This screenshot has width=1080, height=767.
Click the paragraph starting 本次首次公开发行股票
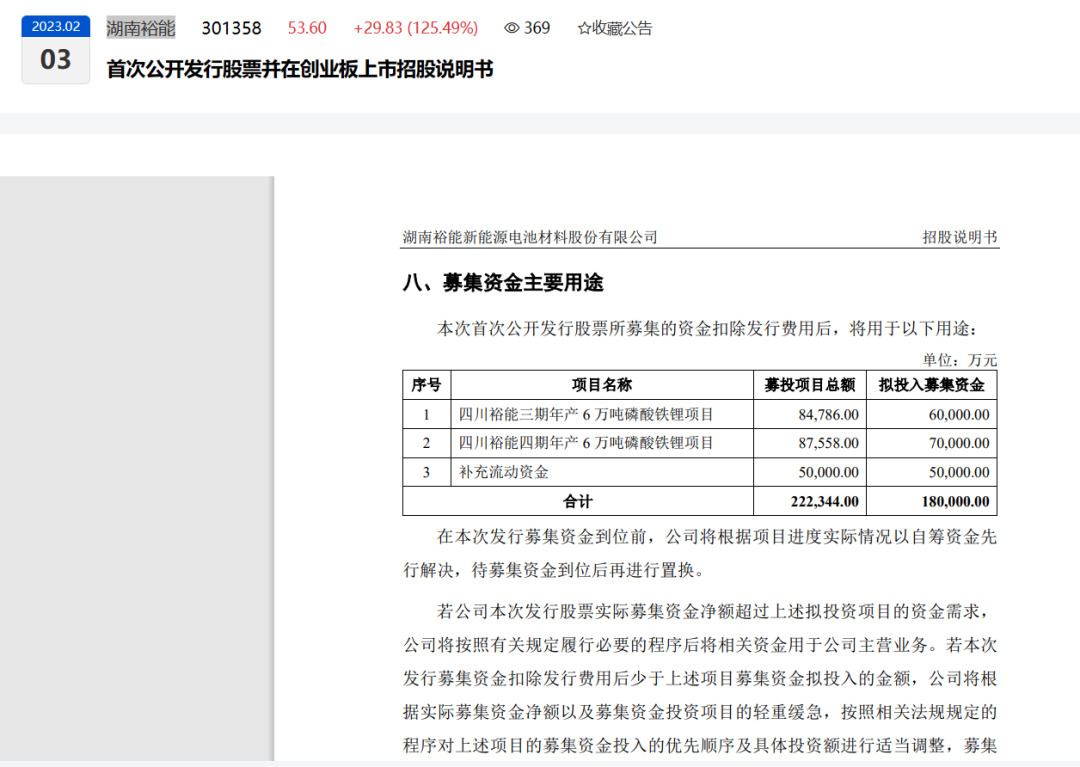(x=707, y=328)
